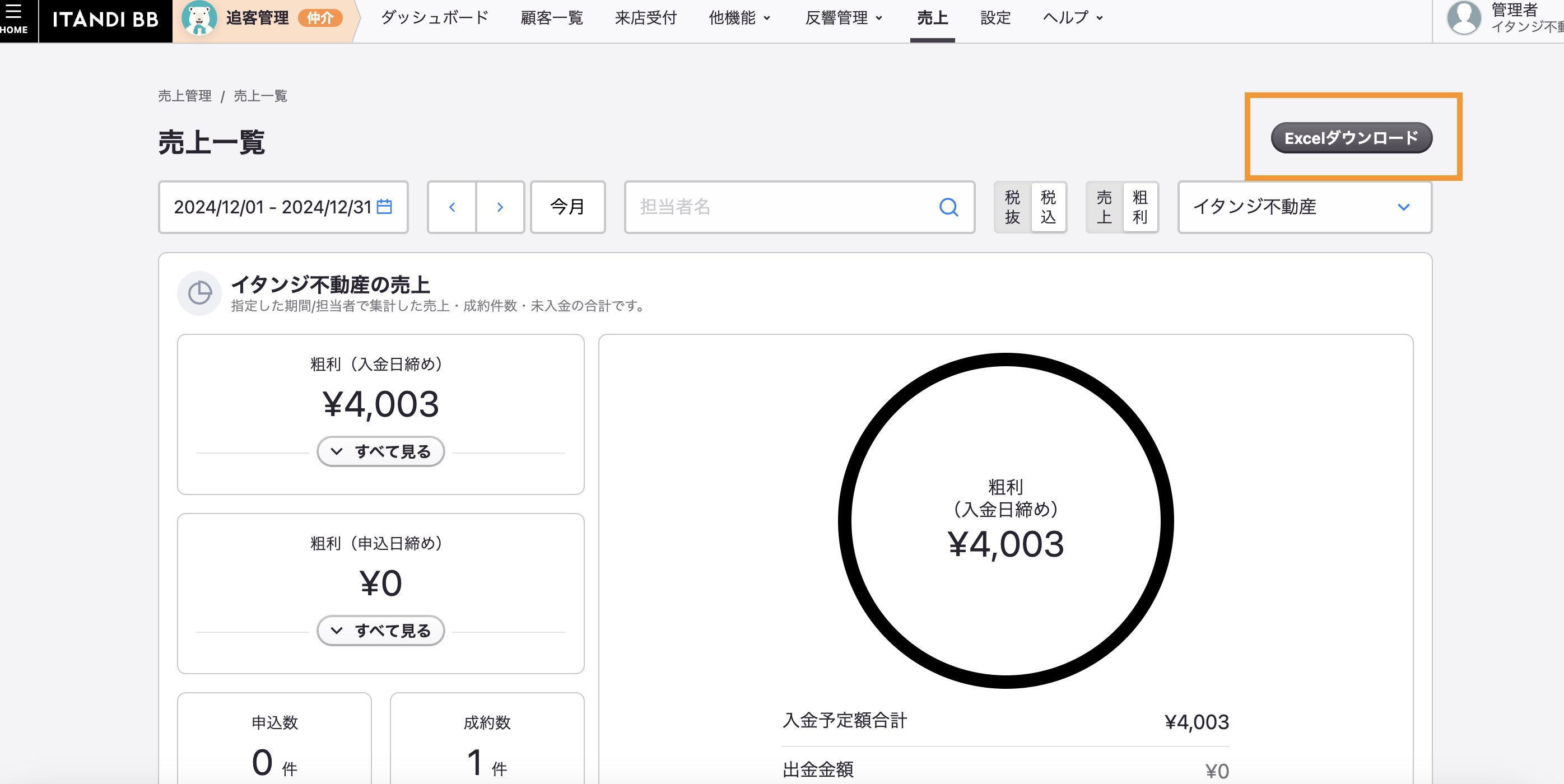Open 顧客一覧 tab

click(x=551, y=18)
